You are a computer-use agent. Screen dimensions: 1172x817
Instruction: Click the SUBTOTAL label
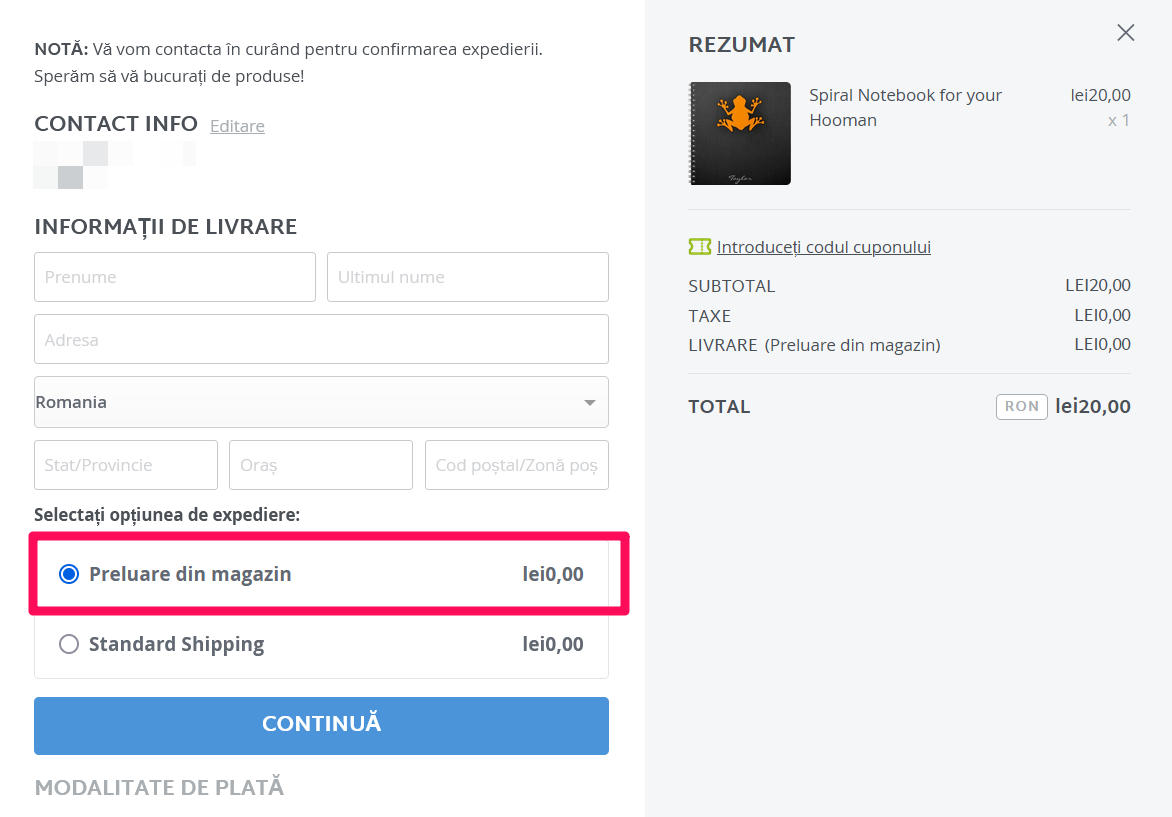pos(732,286)
